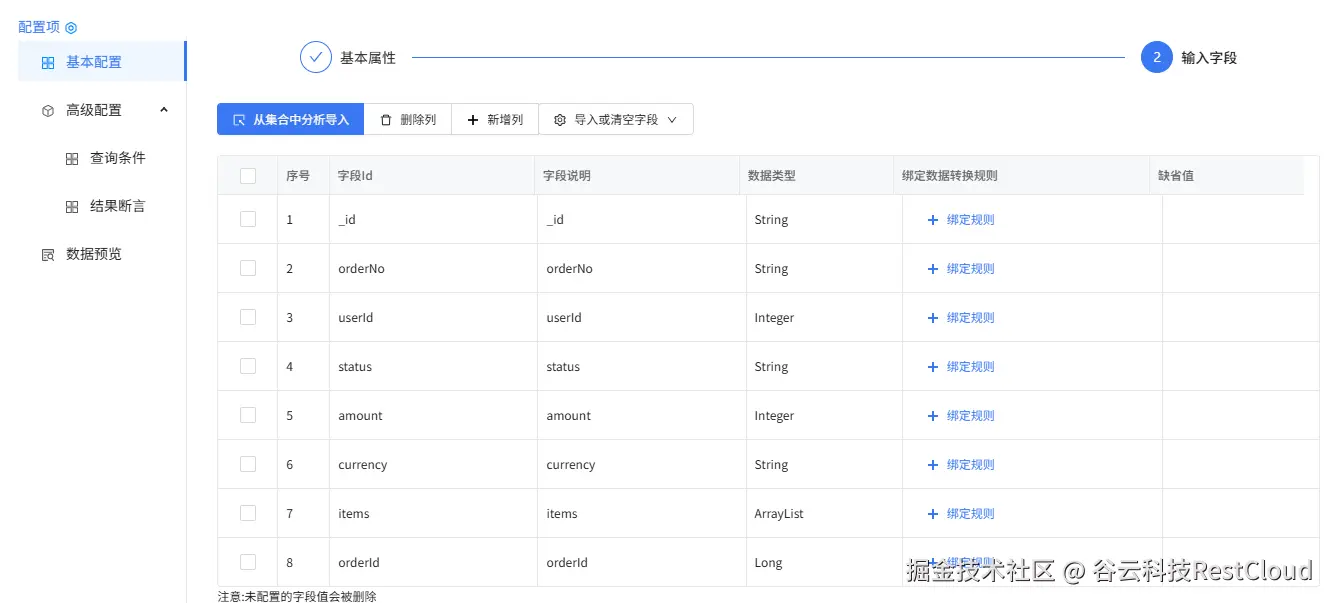Click the 新增列 button label

click(x=505, y=120)
